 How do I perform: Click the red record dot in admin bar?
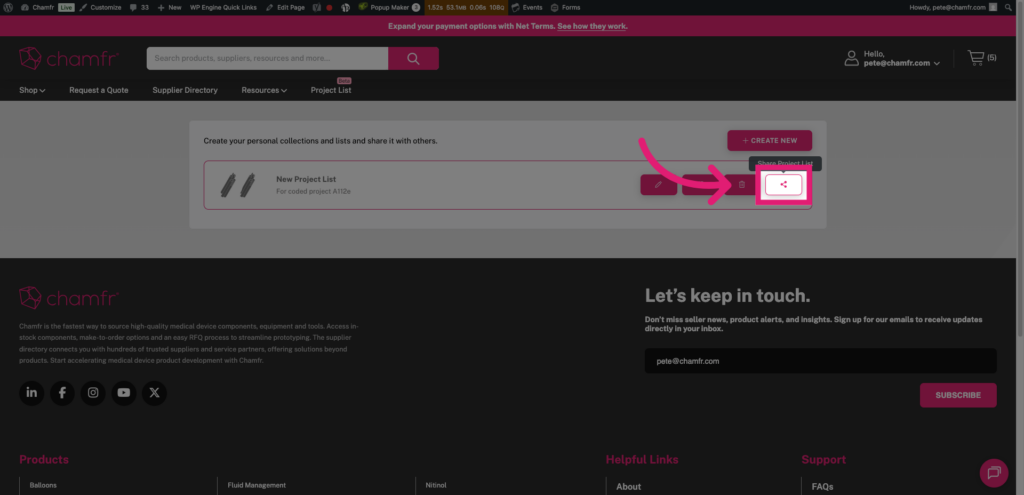point(329,8)
